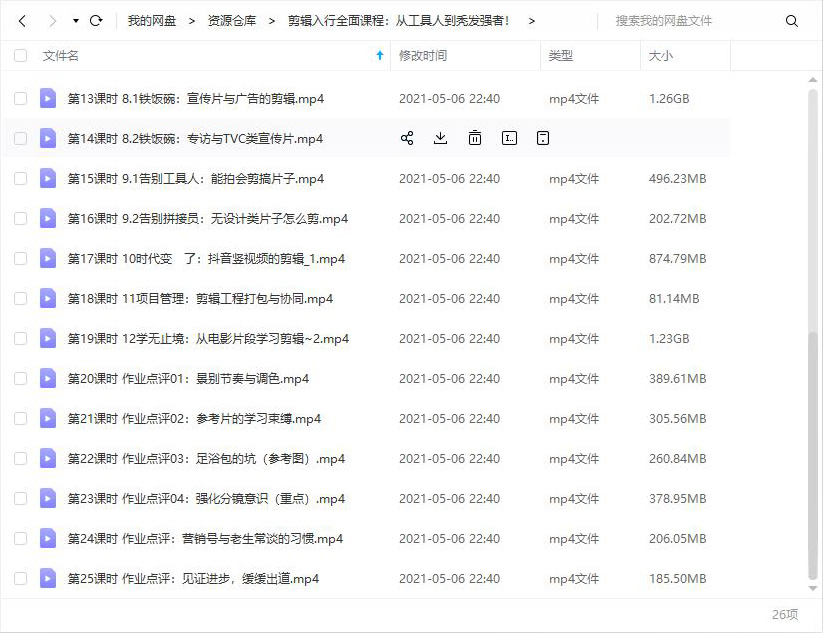Navigate to 资源仓库 breadcrumb
This screenshot has width=823, height=633.
(231, 21)
